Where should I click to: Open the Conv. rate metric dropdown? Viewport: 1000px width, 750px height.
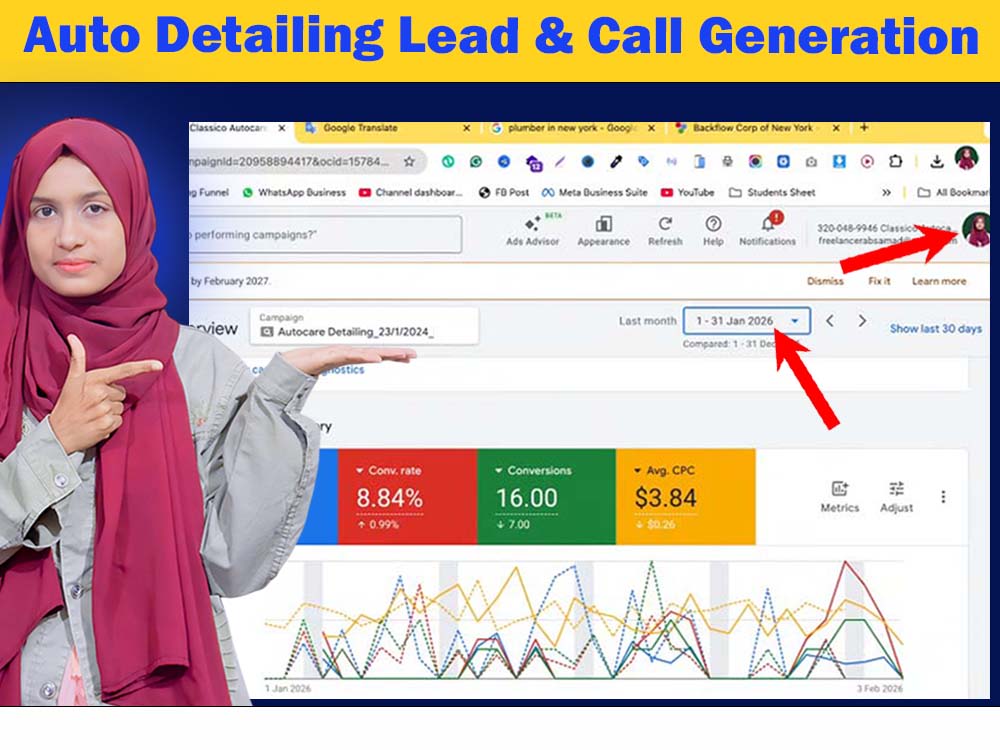tap(388, 471)
